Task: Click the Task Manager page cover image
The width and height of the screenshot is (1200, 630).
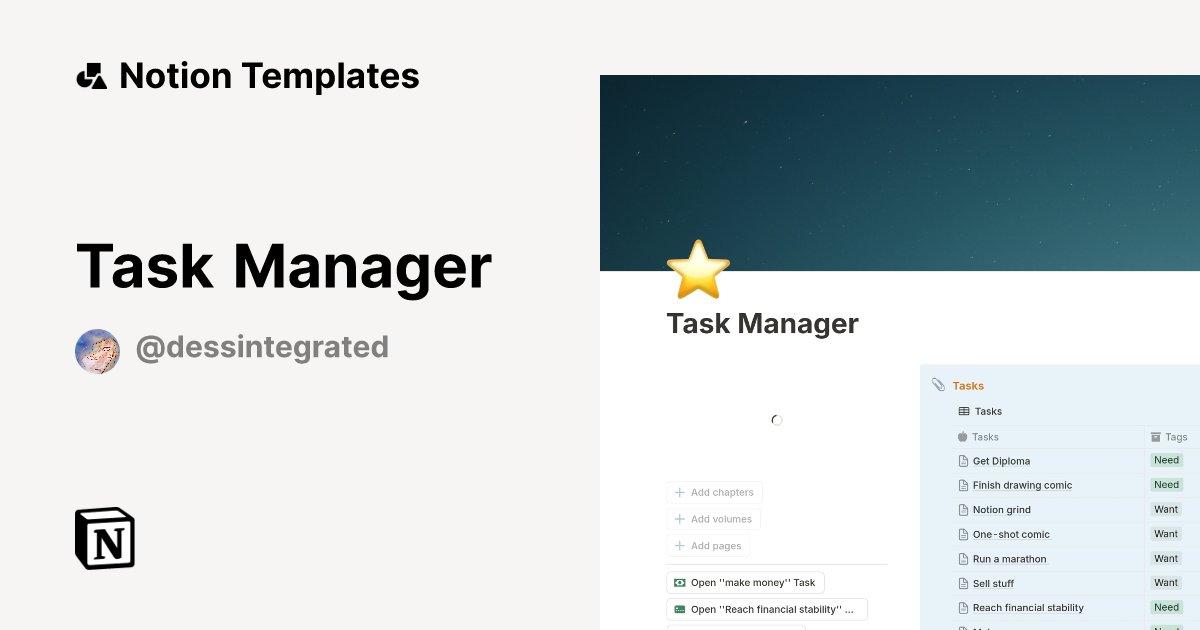Action: (900, 170)
